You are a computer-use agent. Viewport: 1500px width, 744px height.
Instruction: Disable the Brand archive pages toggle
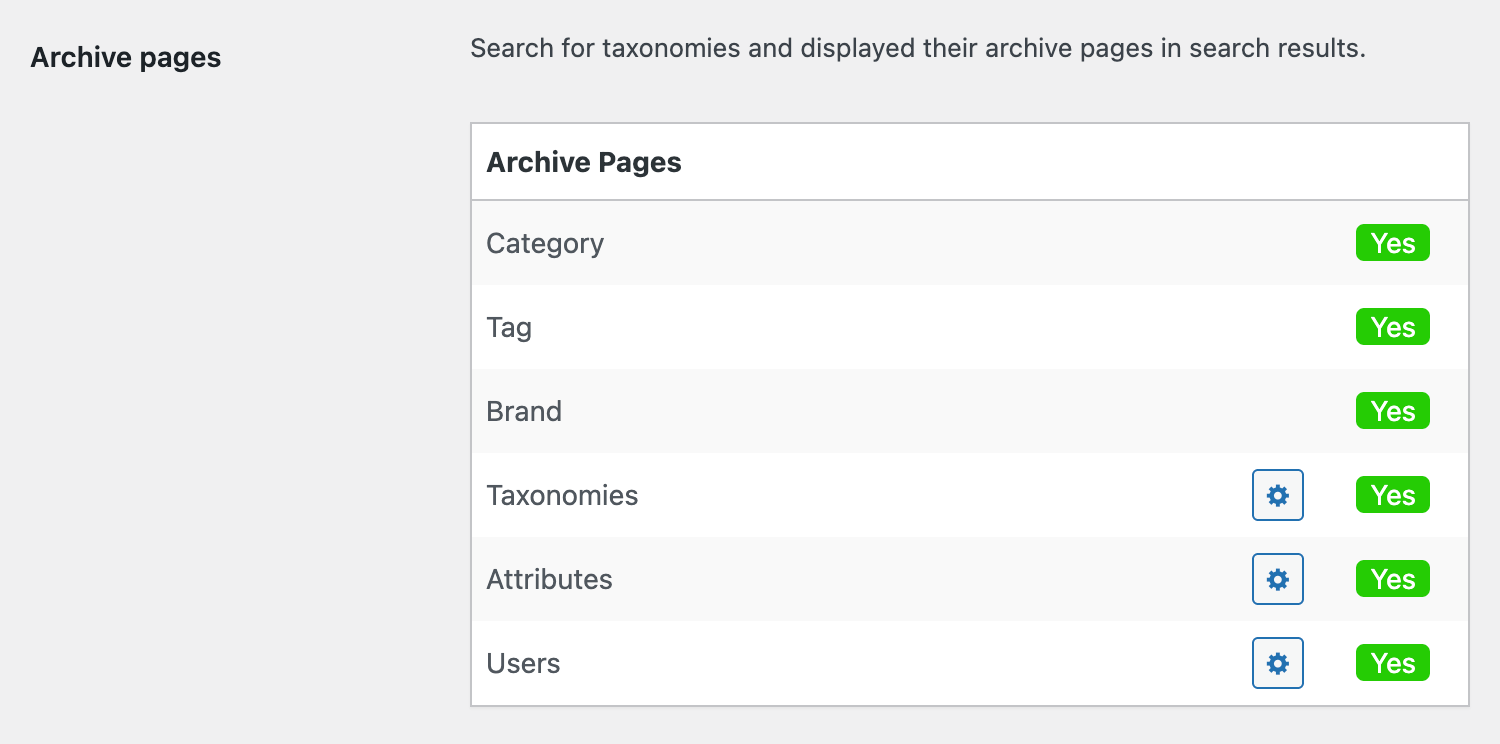1392,411
